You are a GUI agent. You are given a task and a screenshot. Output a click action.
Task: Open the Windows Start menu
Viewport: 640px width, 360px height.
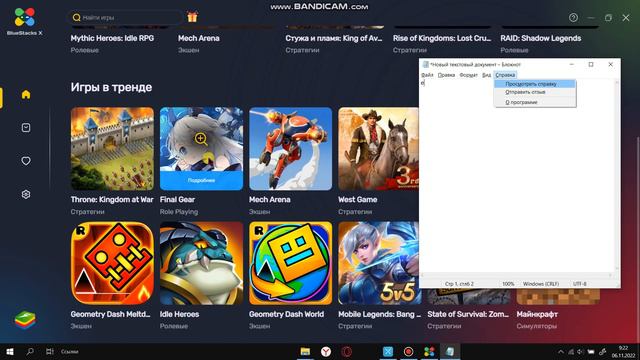click(x=10, y=352)
